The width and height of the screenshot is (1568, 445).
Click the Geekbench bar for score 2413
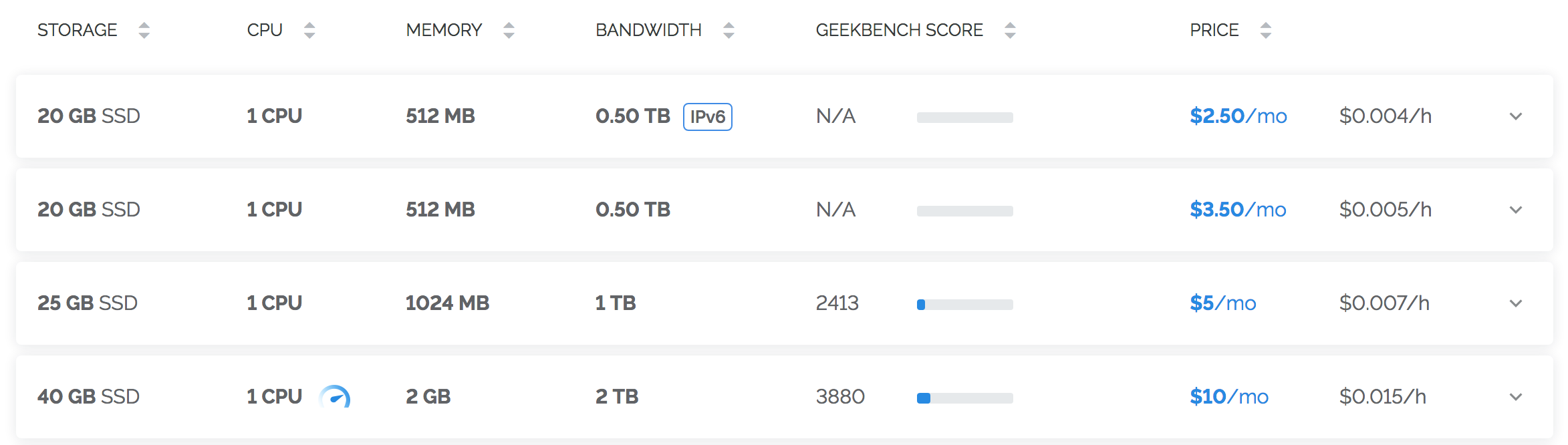tap(965, 305)
